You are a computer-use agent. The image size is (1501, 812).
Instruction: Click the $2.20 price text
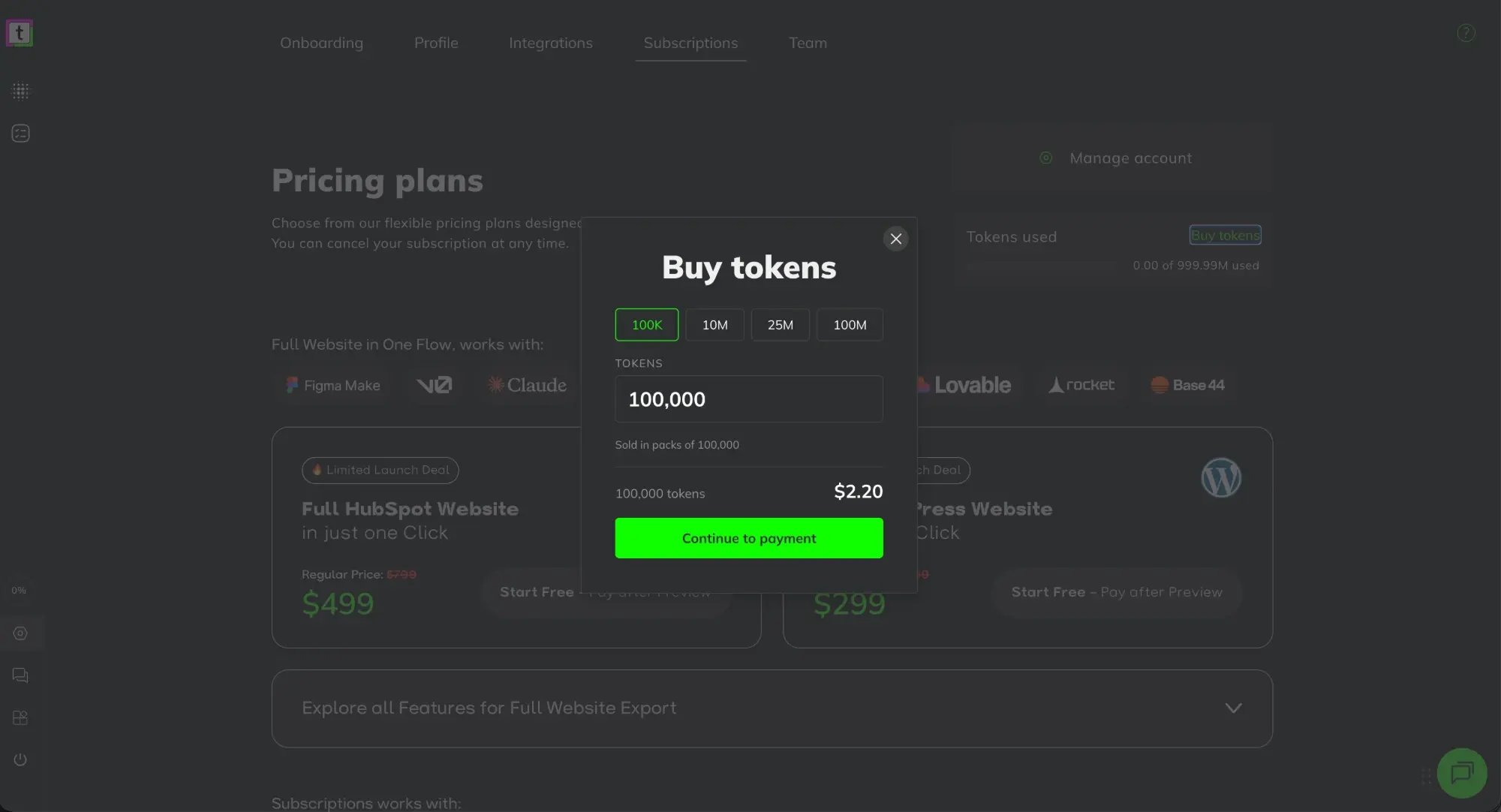click(859, 492)
